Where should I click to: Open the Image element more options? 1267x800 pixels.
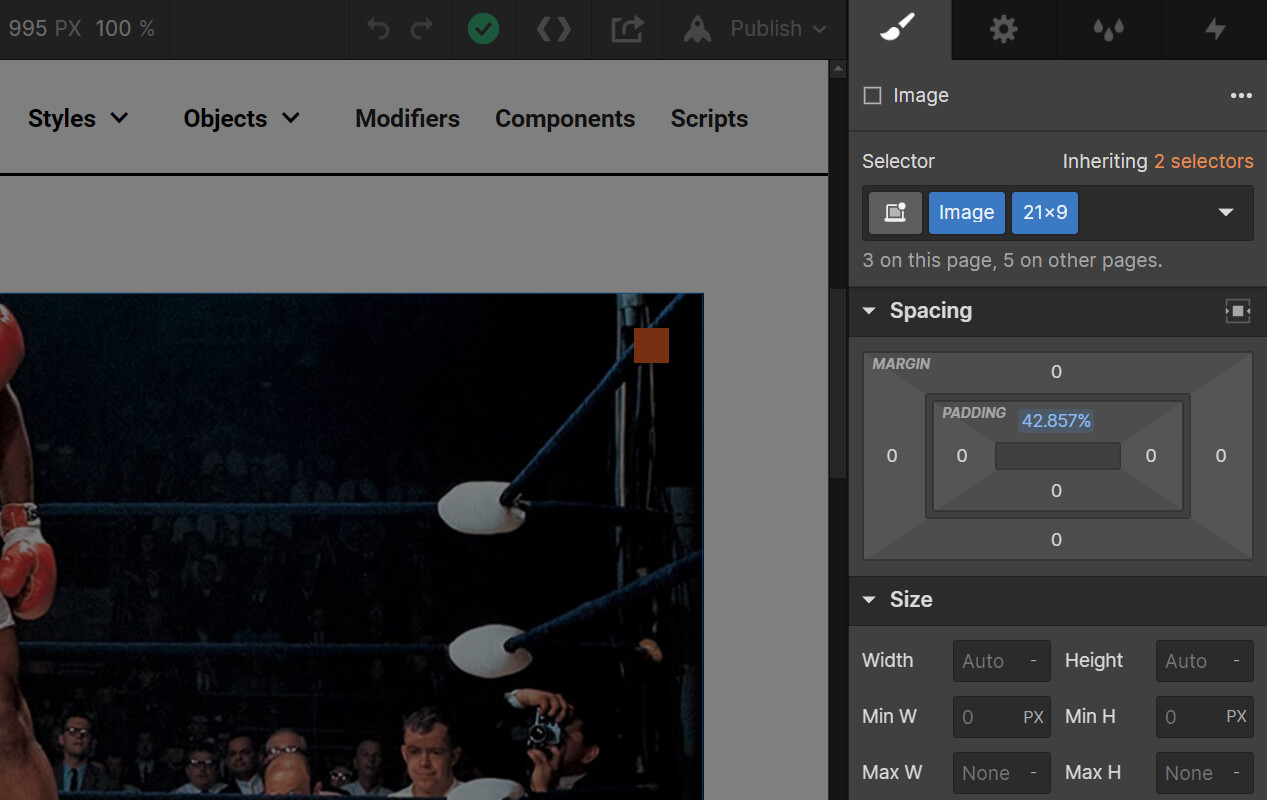click(1241, 96)
